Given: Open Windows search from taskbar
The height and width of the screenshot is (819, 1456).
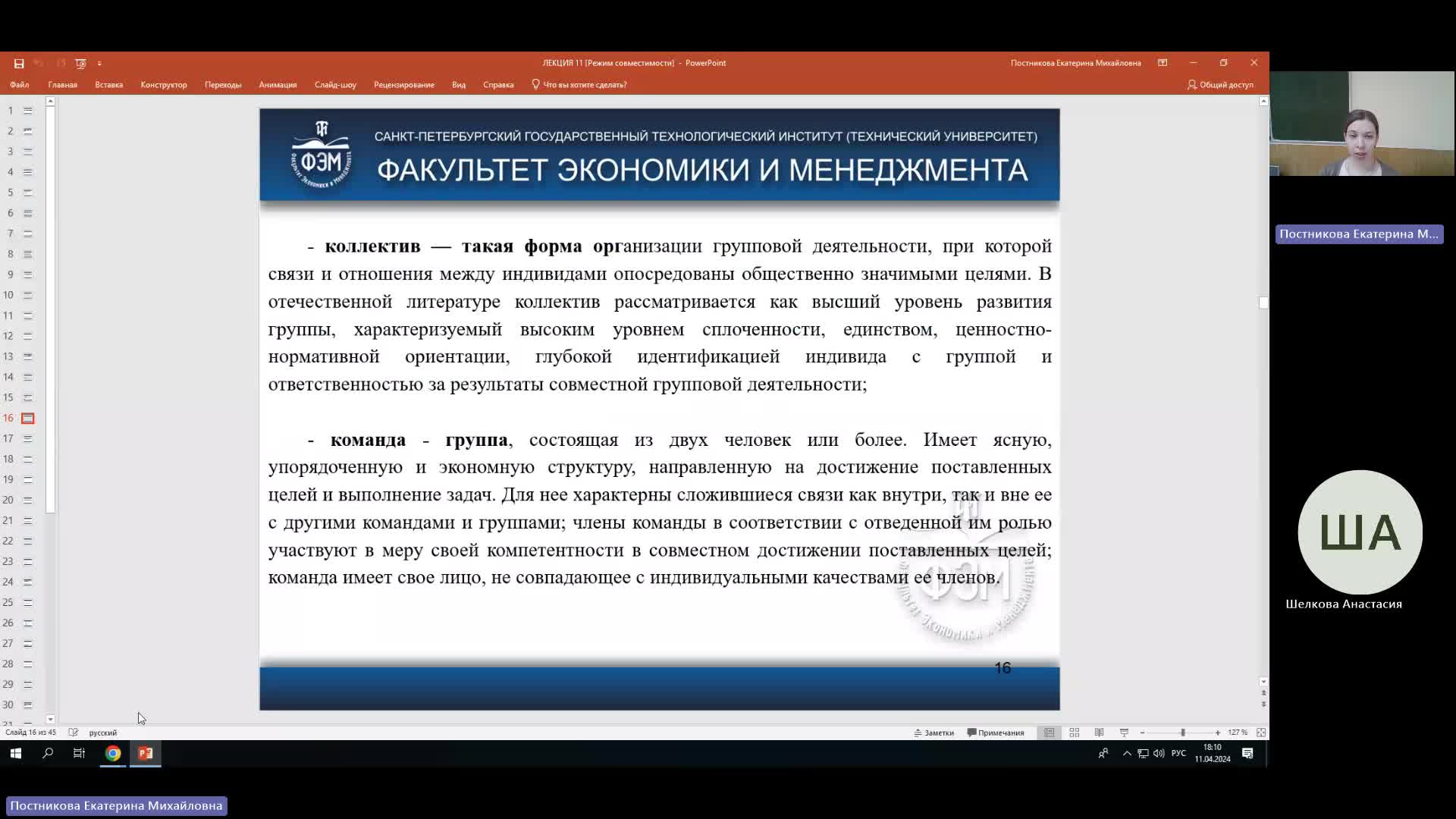Looking at the screenshot, I should tap(48, 753).
